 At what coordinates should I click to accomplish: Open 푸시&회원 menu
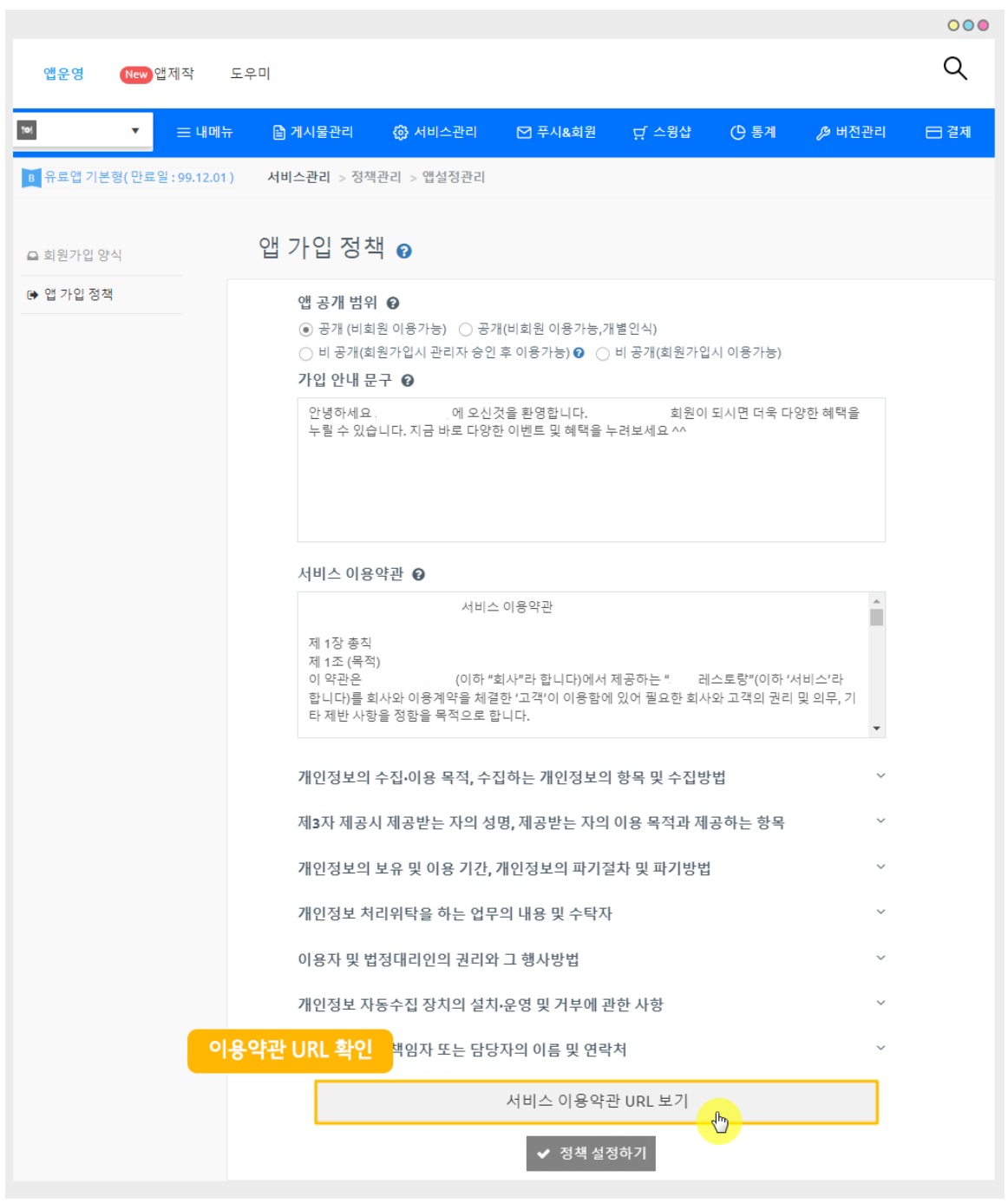coord(556,133)
